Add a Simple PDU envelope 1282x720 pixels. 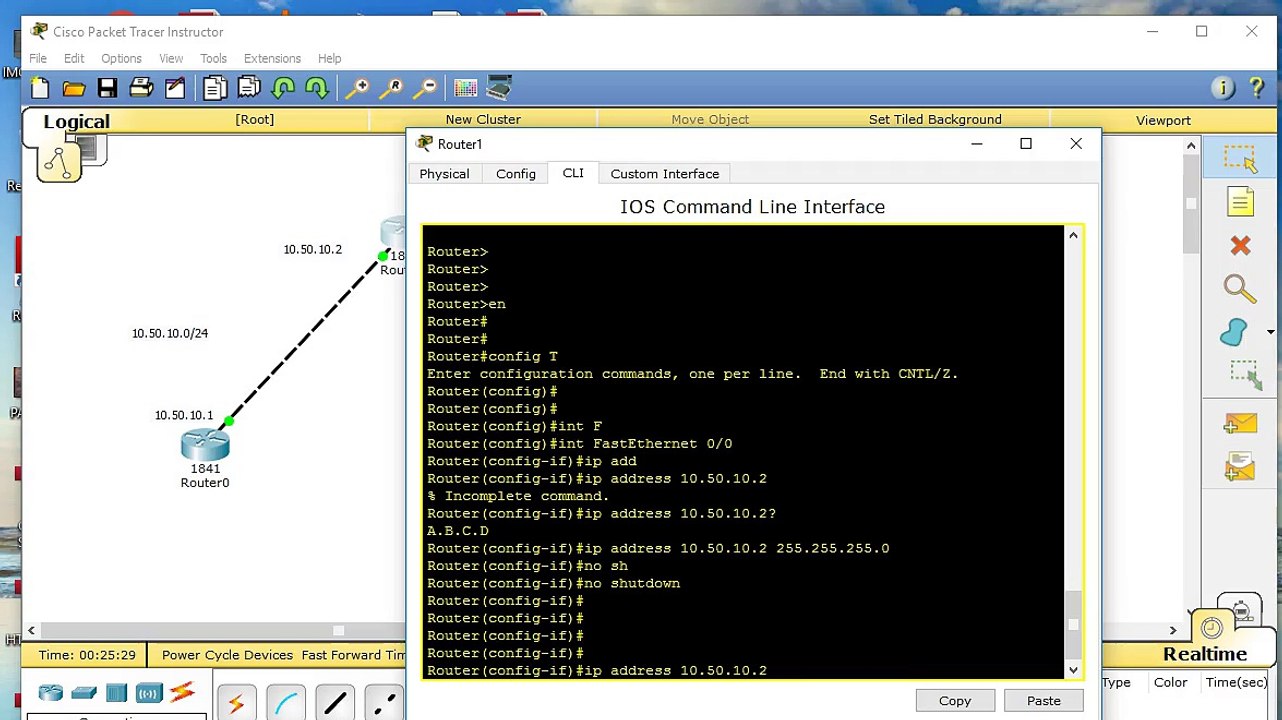click(1240, 424)
